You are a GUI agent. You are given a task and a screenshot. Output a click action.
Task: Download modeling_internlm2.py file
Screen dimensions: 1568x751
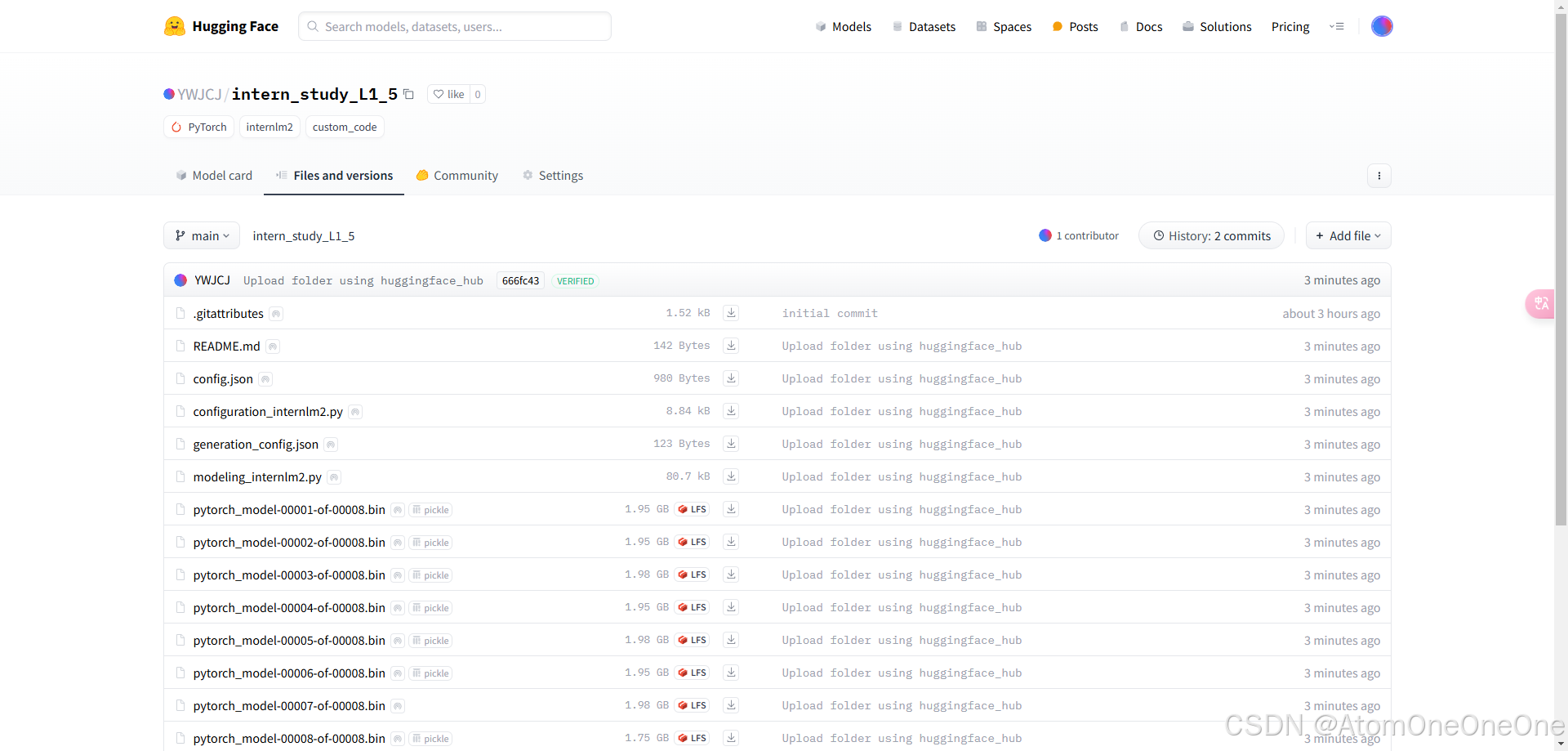coord(731,476)
